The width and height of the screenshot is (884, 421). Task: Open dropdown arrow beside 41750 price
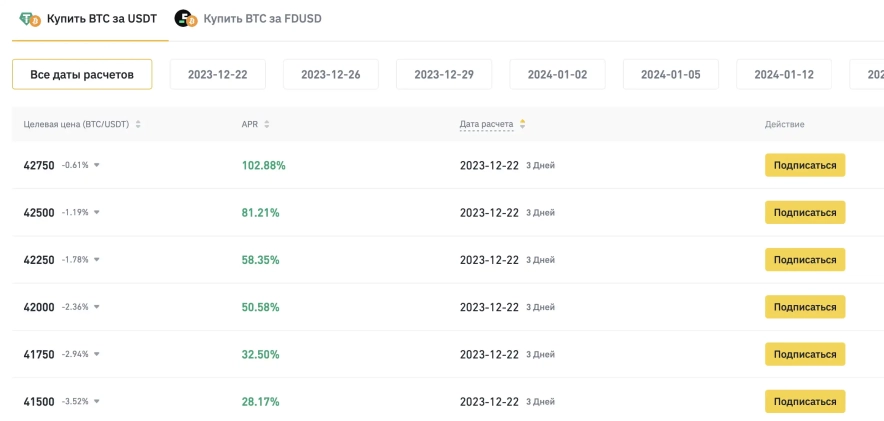coord(97,354)
